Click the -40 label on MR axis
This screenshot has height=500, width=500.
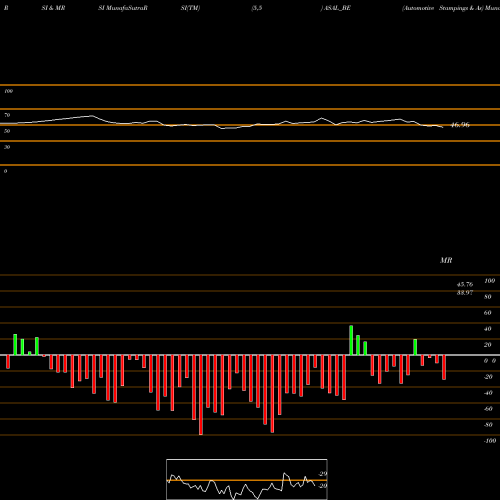[488, 393]
